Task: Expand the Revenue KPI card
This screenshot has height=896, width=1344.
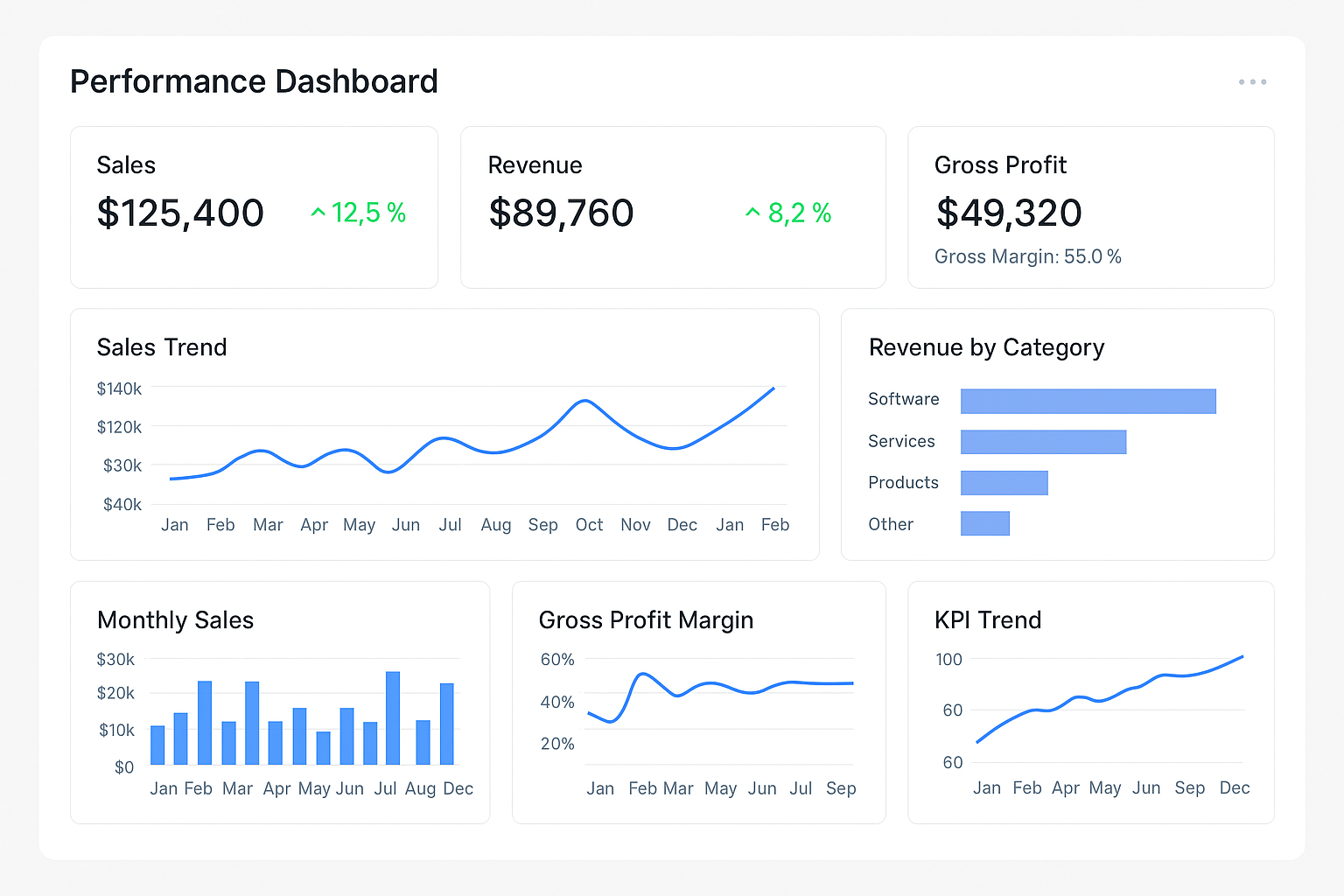Action: pyautogui.click(x=672, y=206)
